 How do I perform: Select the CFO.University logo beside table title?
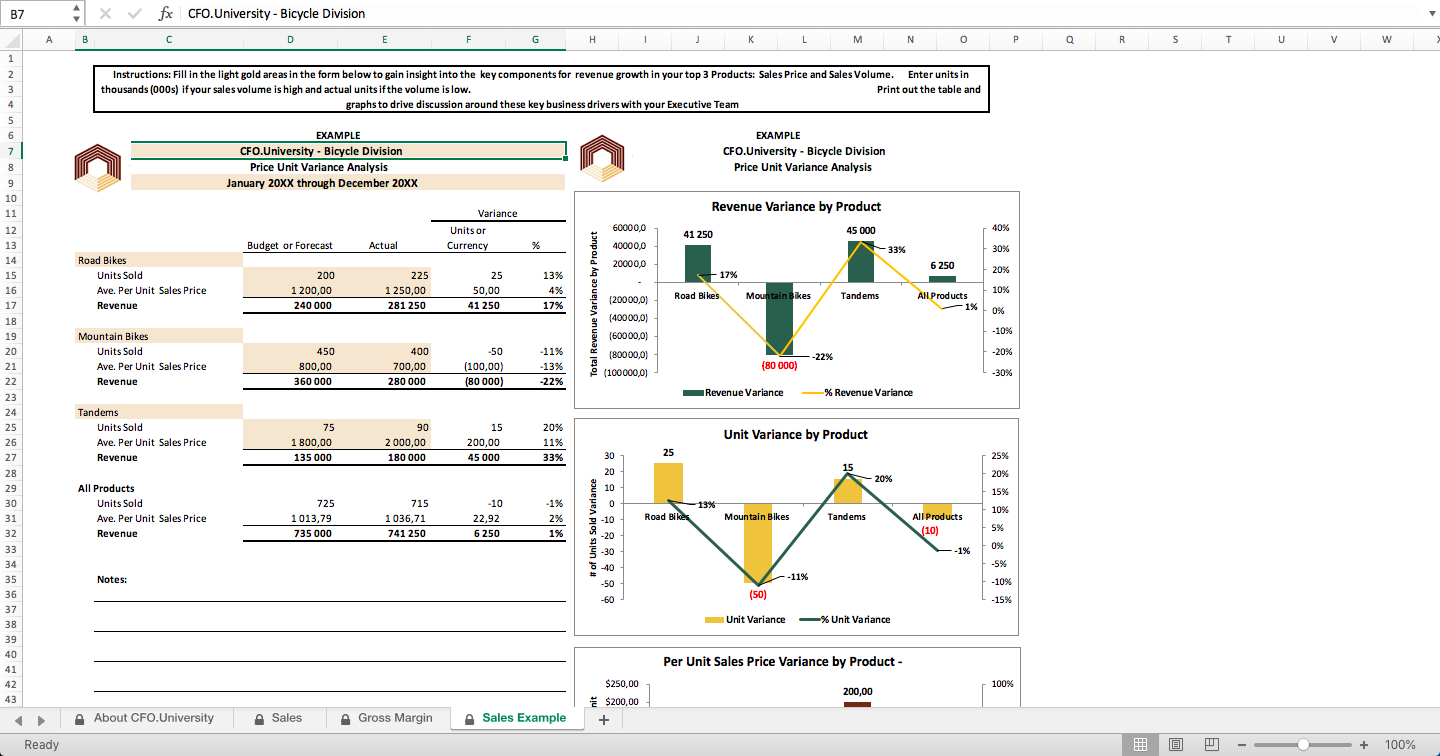[98, 167]
